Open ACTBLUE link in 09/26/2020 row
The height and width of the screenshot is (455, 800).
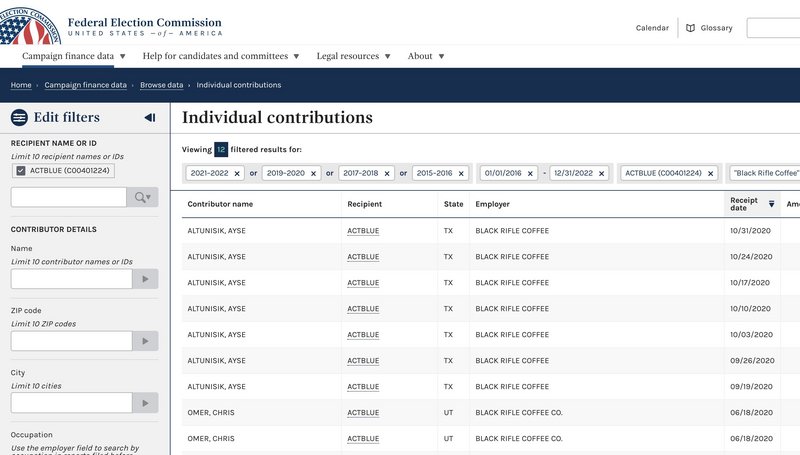point(363,361)
